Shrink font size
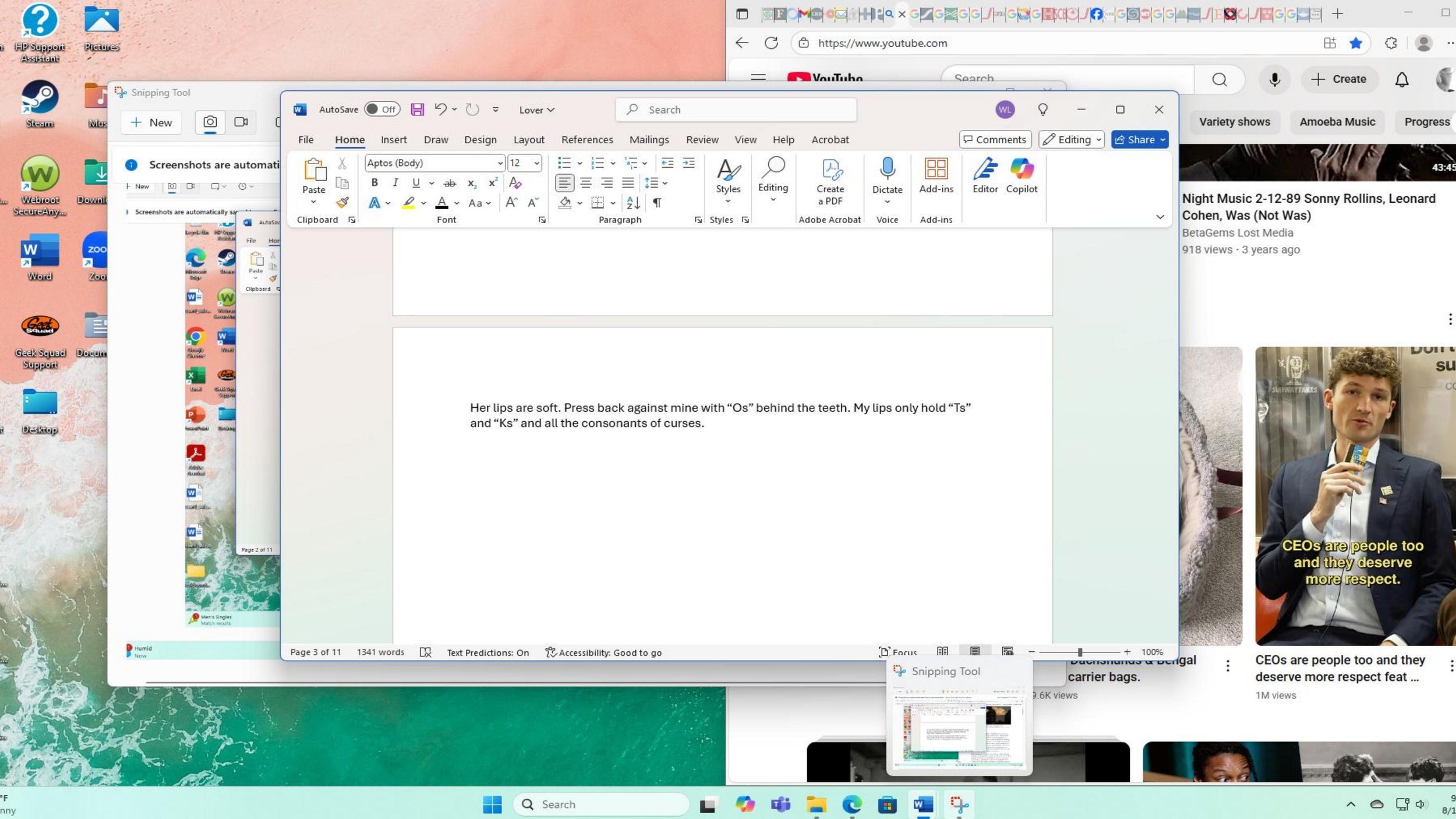Viewport: 1456px width, 819px height. coord(533,203)
